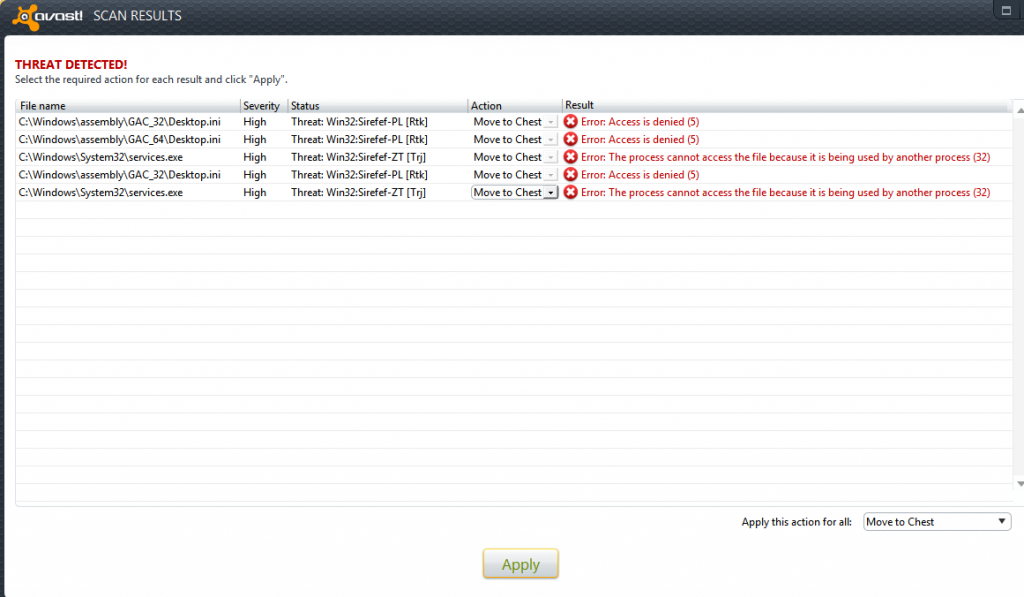Click the error icon in the first GAC_32\Desktop.ini row
This screenshot has height=597, width=1024.
coord(571,121)
